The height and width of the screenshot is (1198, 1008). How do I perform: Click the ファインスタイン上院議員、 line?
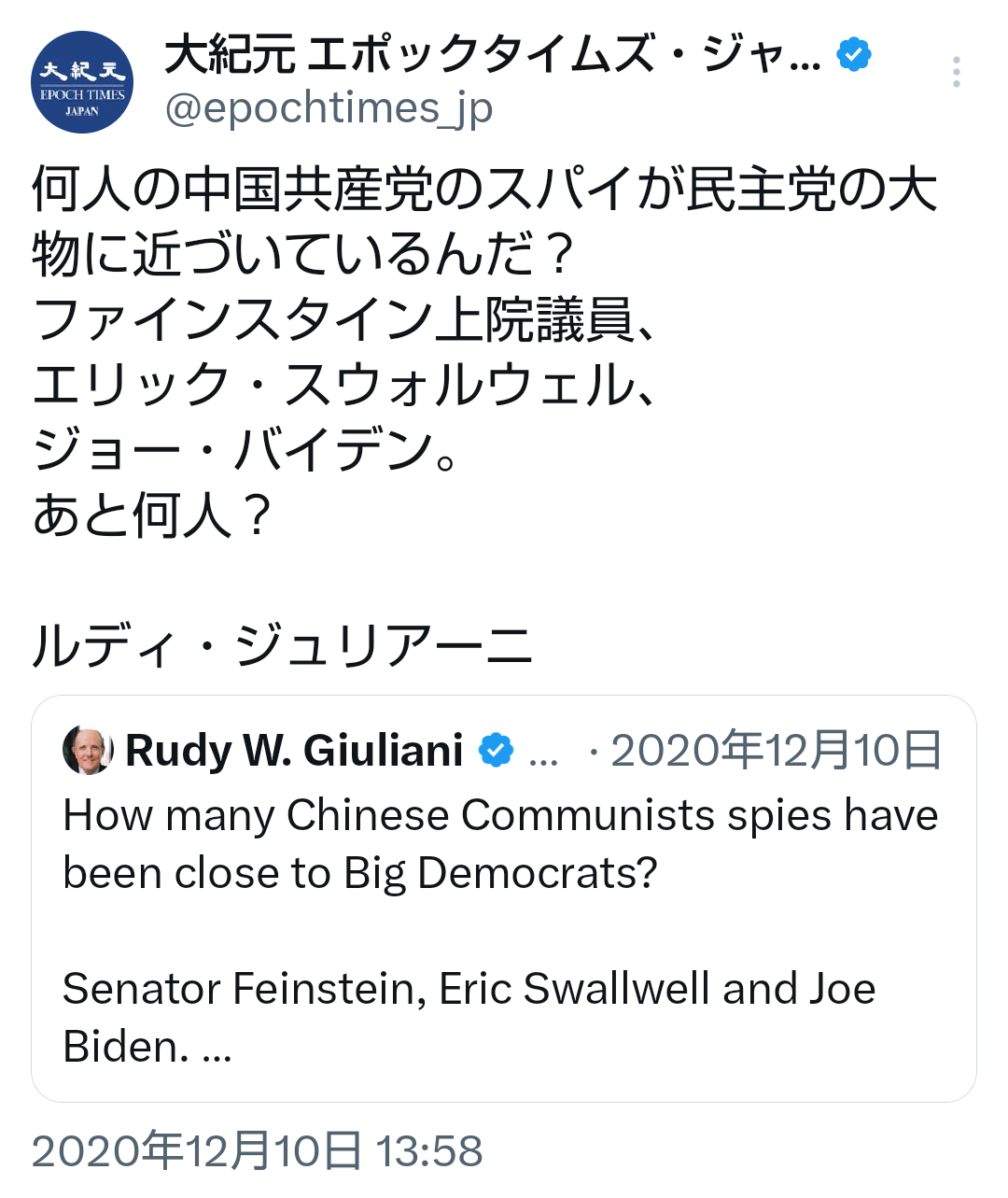(345, 319)
